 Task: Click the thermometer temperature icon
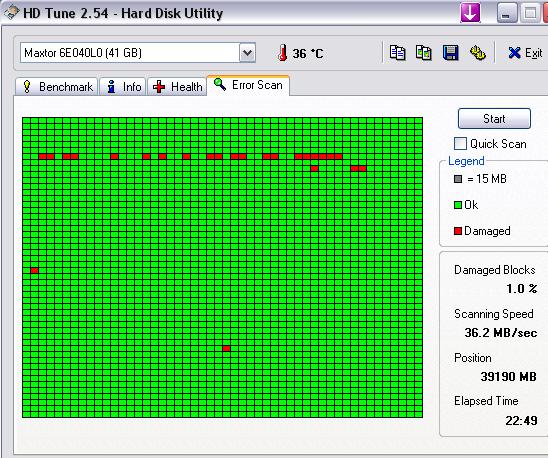point(282,53)
